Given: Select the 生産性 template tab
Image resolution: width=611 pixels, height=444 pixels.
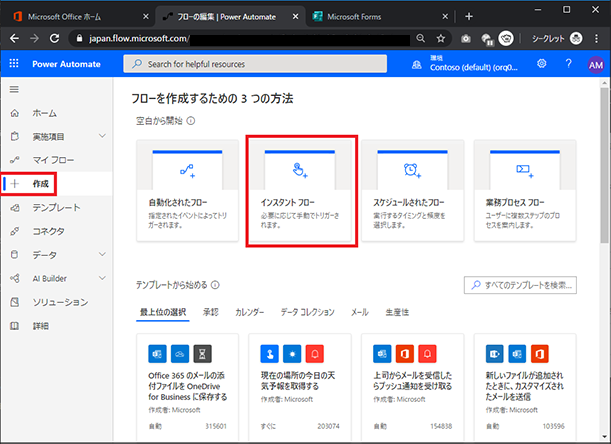Looking at the screenshot, I should tap(397, 312).
